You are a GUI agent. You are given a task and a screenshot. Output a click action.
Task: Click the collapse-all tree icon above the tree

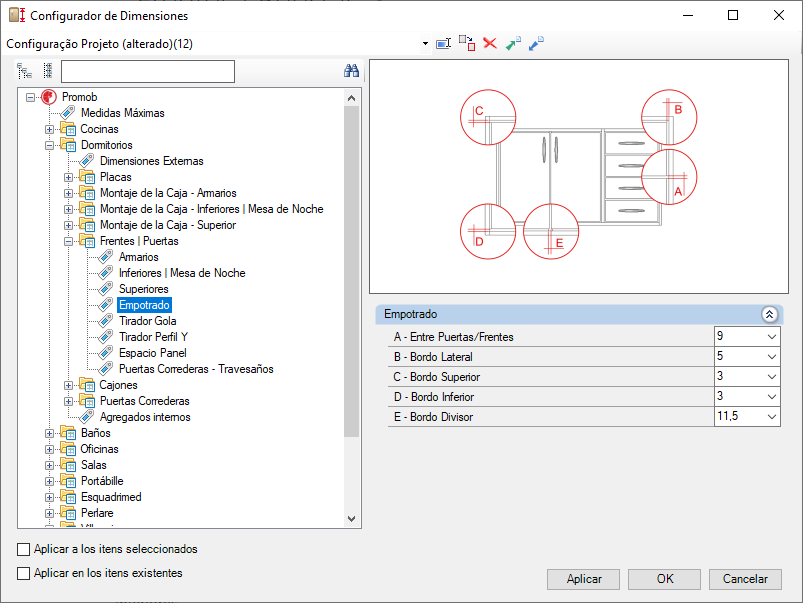(48, 71)
